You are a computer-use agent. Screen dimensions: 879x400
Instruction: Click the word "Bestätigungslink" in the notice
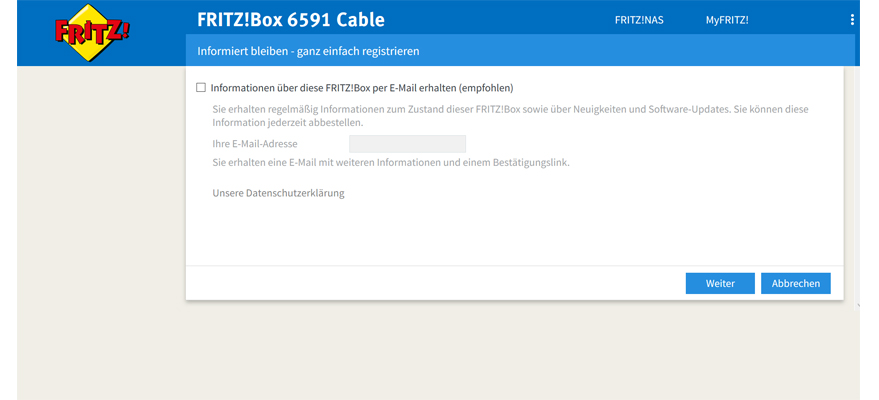coord(531,162)
